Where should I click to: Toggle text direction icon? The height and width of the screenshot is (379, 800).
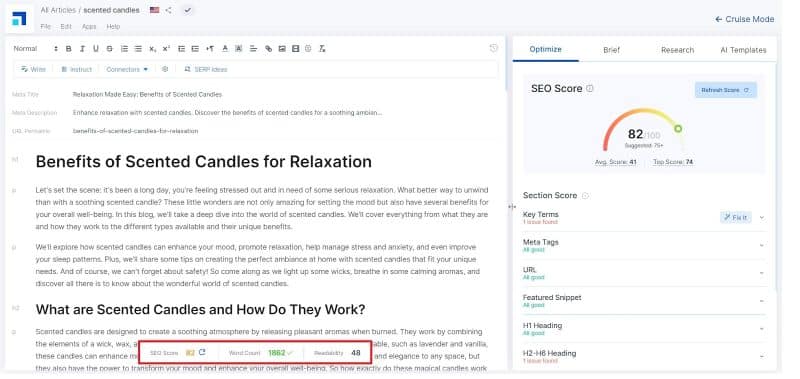tap(210, 49)
